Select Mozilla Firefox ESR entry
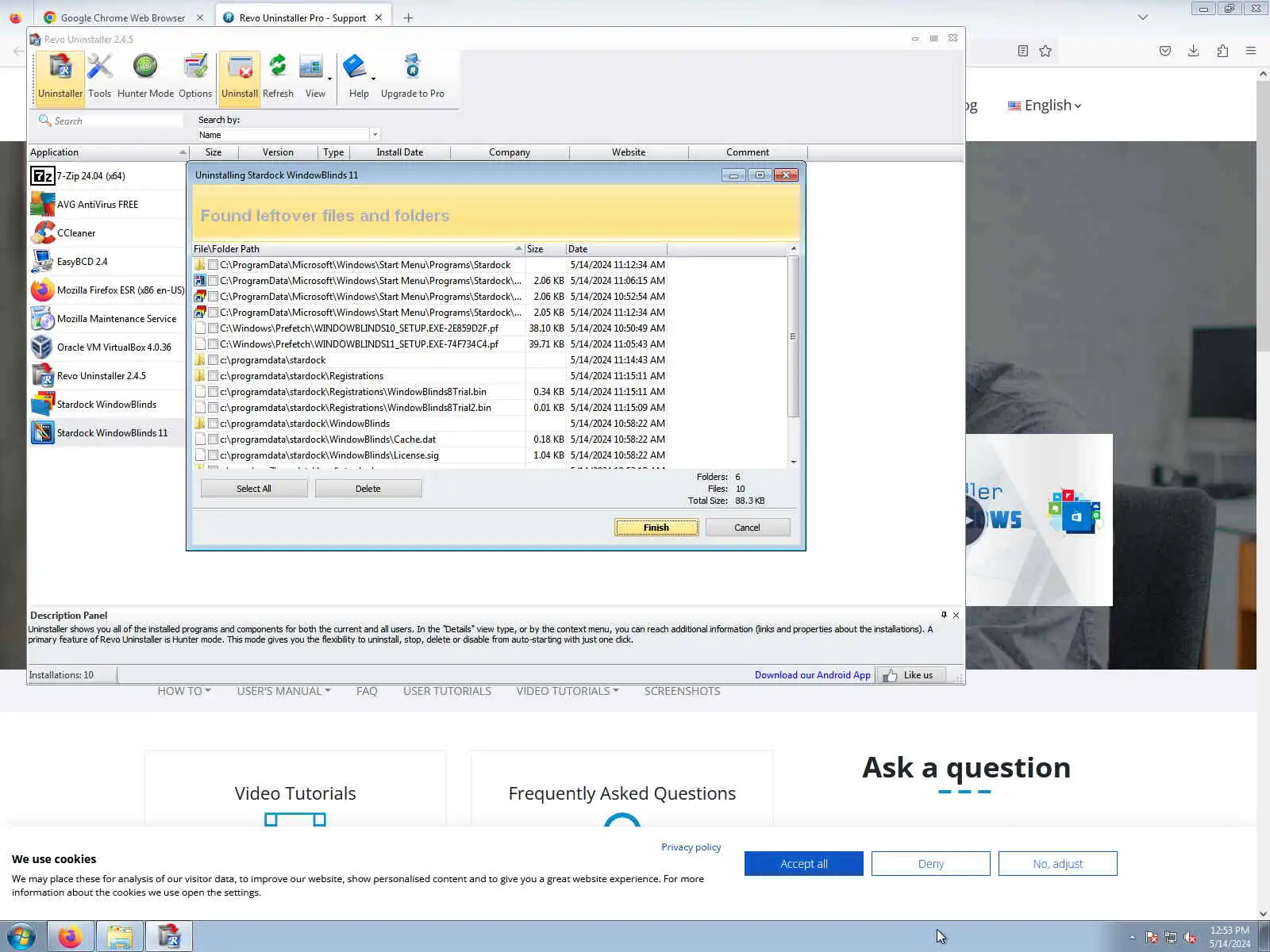Image resolution: width=1270 pixels, height=952 pixels. click(106, 290)
